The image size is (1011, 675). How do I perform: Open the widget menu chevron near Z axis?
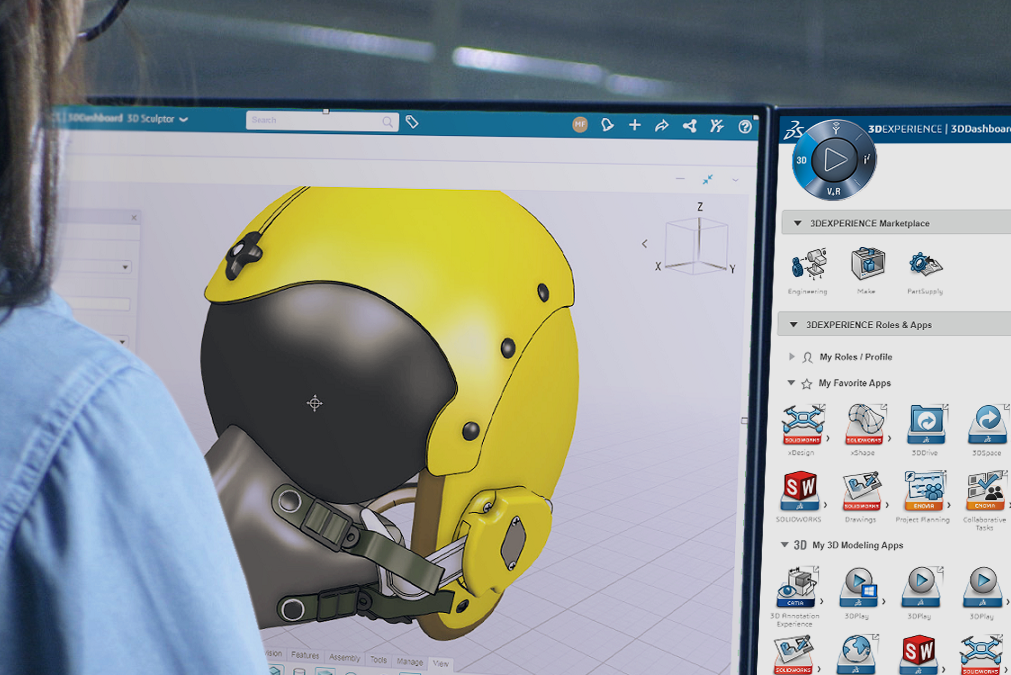click(x=735, y=180)
